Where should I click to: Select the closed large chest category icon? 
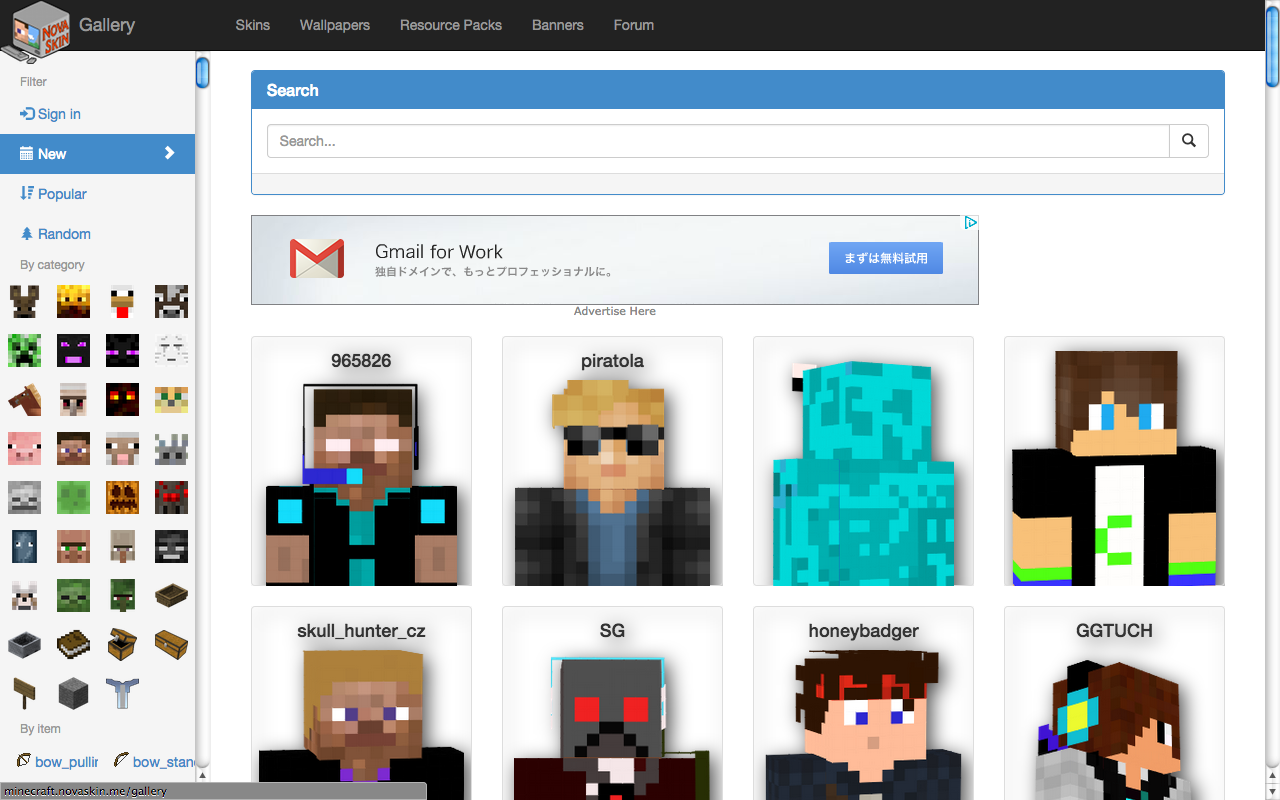click(x=171, y=644)
